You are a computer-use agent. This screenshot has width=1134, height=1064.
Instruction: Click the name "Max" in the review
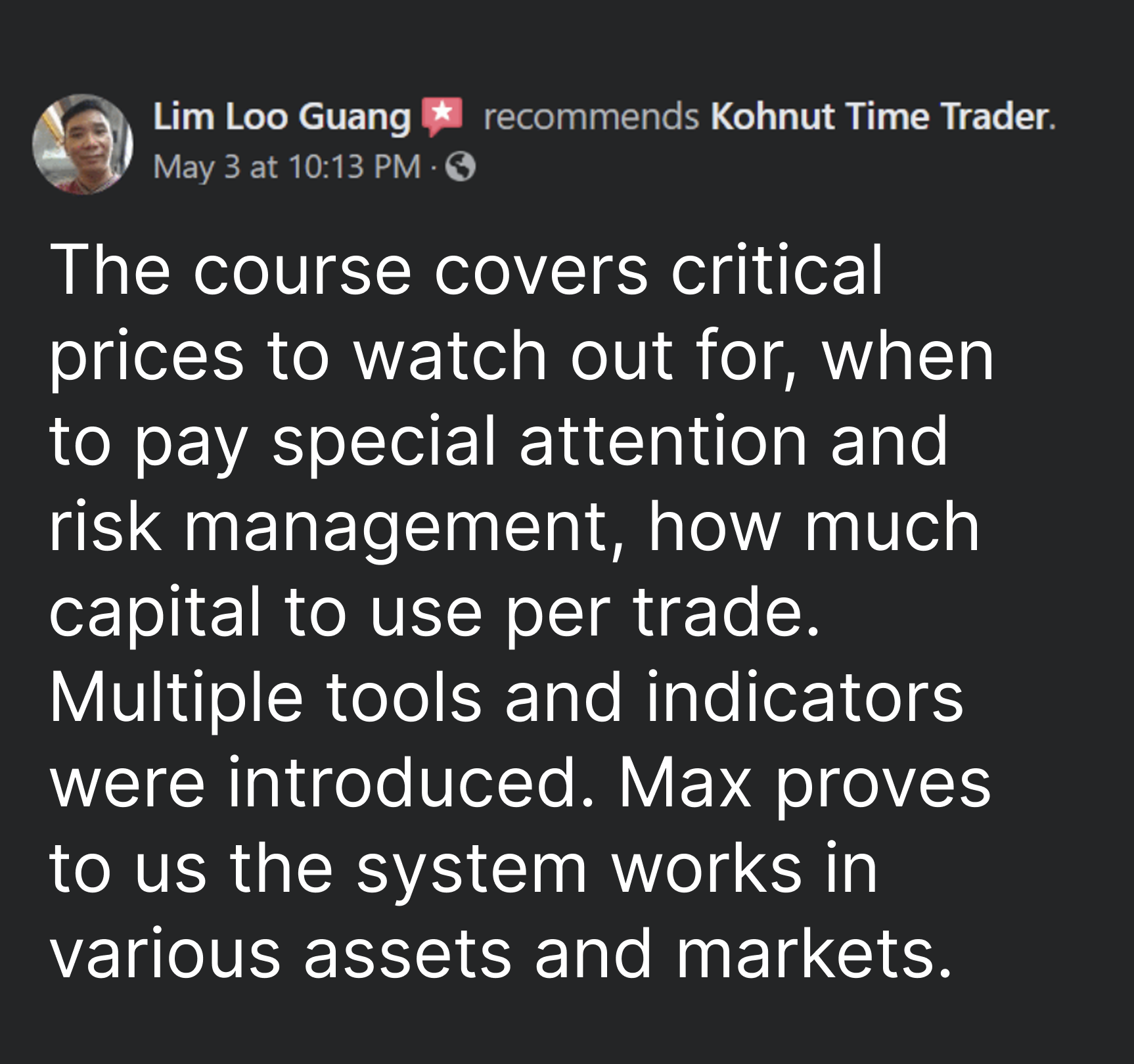685,782
